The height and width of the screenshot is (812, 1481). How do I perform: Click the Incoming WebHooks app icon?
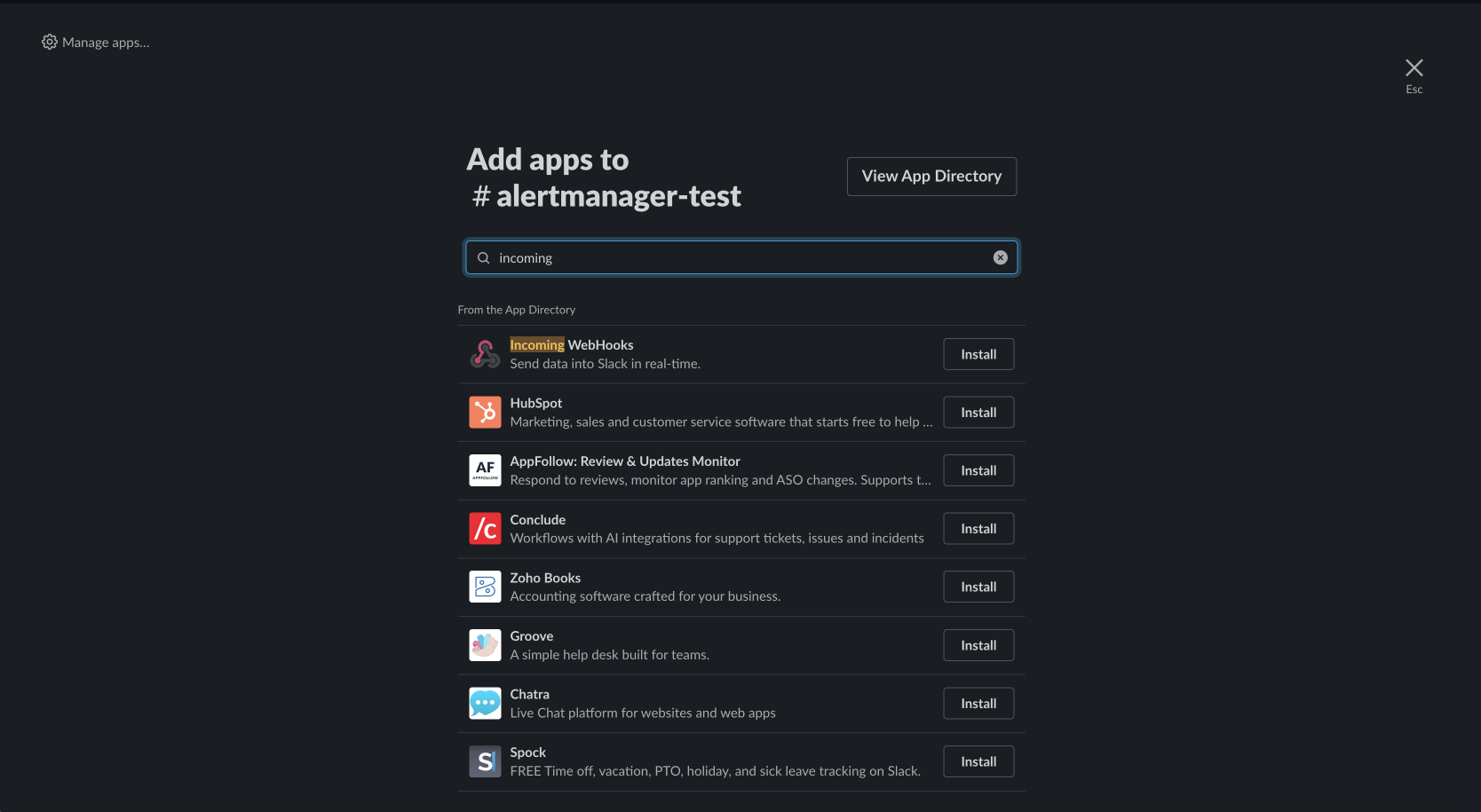pos(485,354)
